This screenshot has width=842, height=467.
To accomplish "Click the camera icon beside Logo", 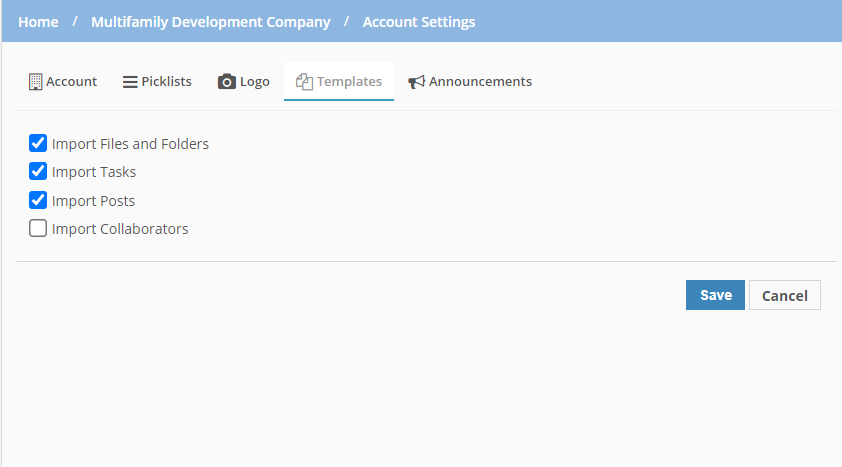I will (227, 82).
